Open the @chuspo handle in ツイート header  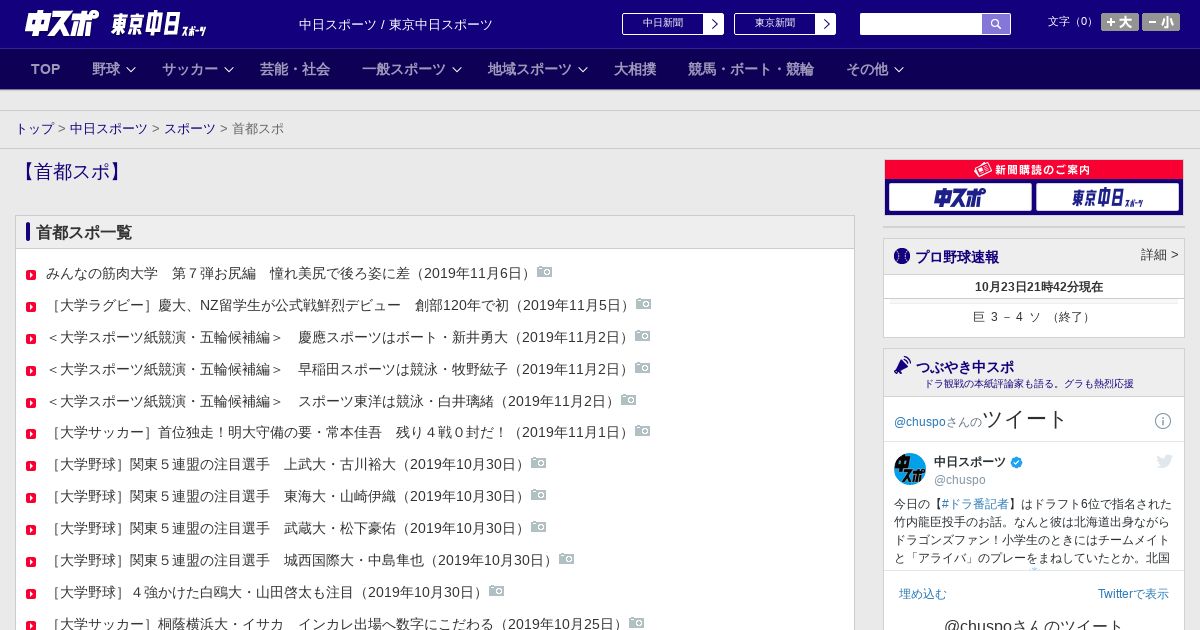pyautogui.click(x=920, y=422)
